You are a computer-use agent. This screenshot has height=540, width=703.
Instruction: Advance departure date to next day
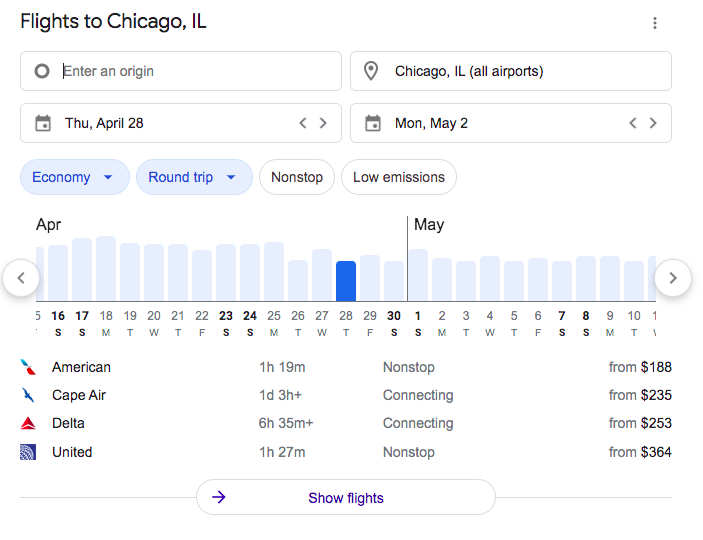[323, 123]
